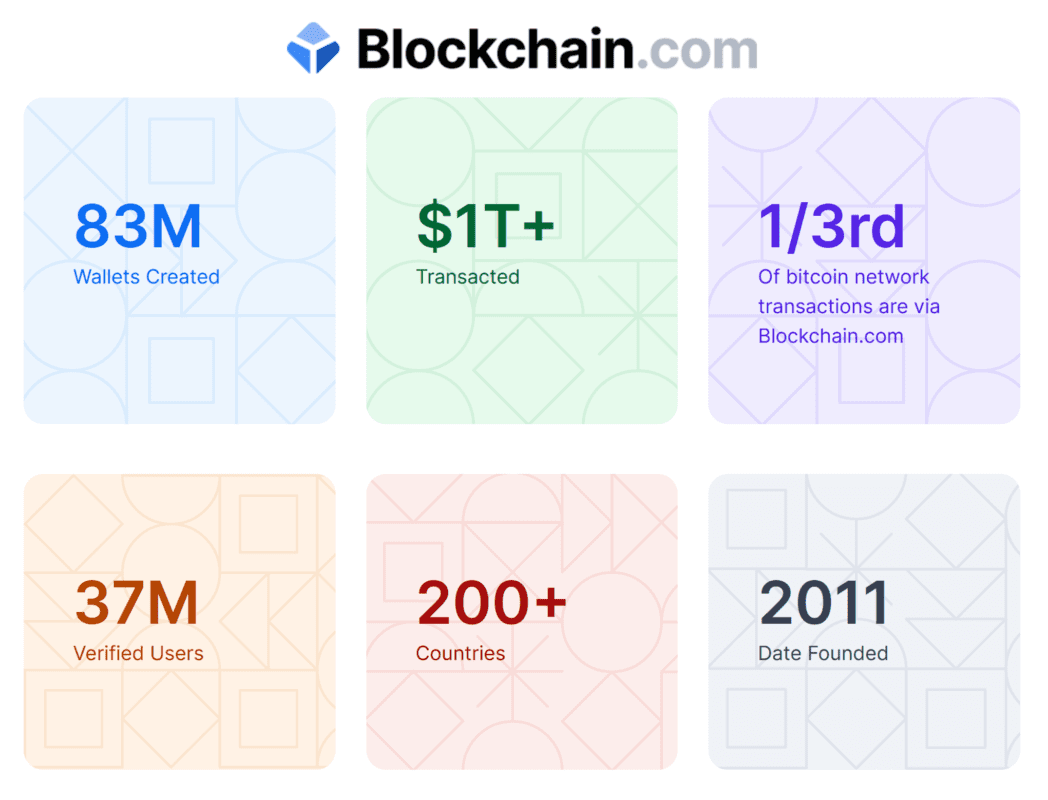The height and width of the screenshot is (800, 1048).
Task: Open the purple 1/3rd statistic card
Action: [864, 261]
